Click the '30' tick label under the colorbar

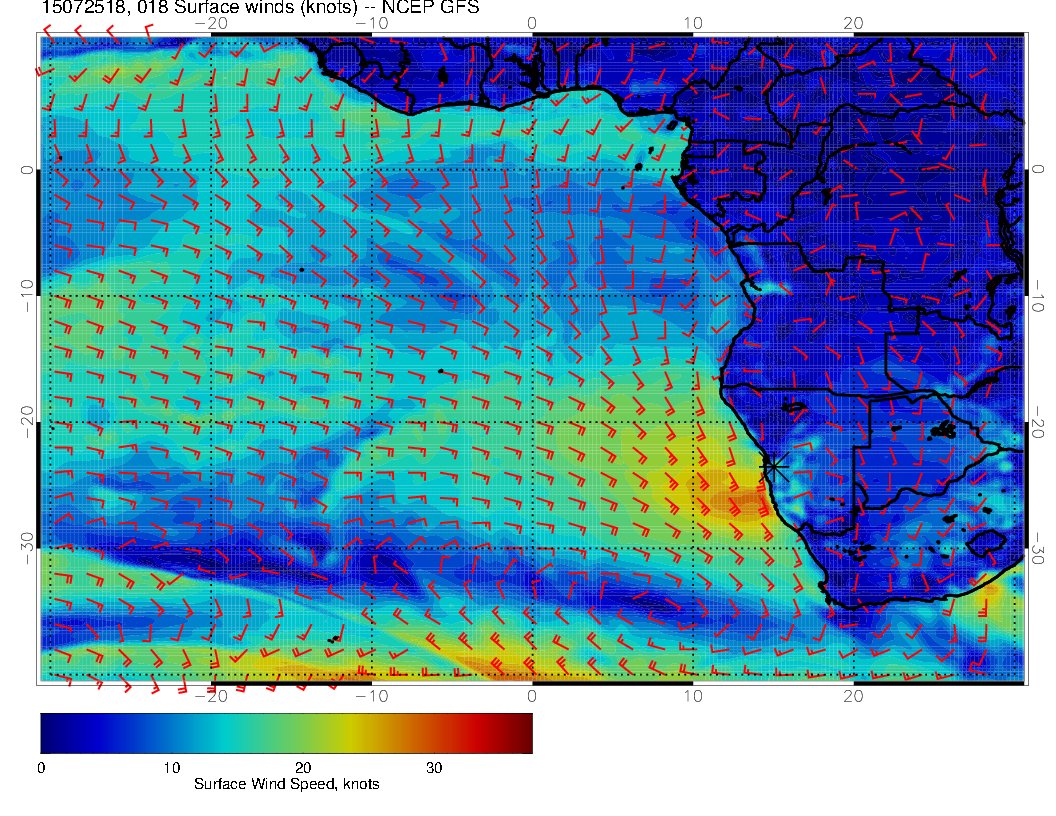[434, 768]
